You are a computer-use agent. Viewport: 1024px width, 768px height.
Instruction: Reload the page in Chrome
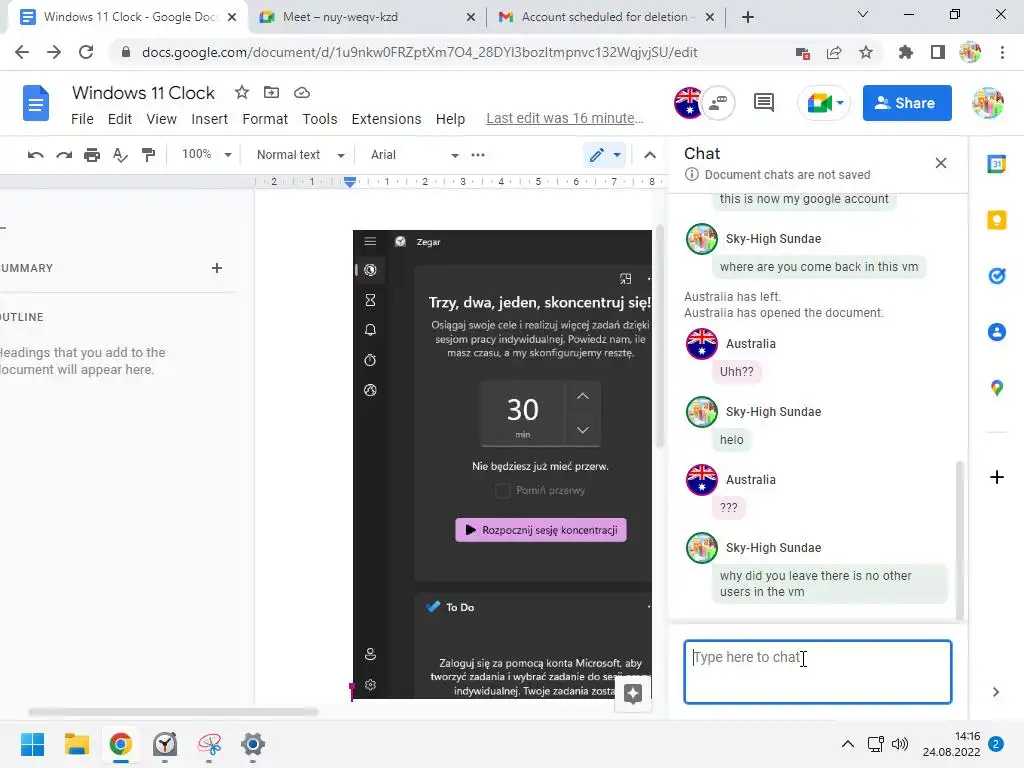(86, 52)
